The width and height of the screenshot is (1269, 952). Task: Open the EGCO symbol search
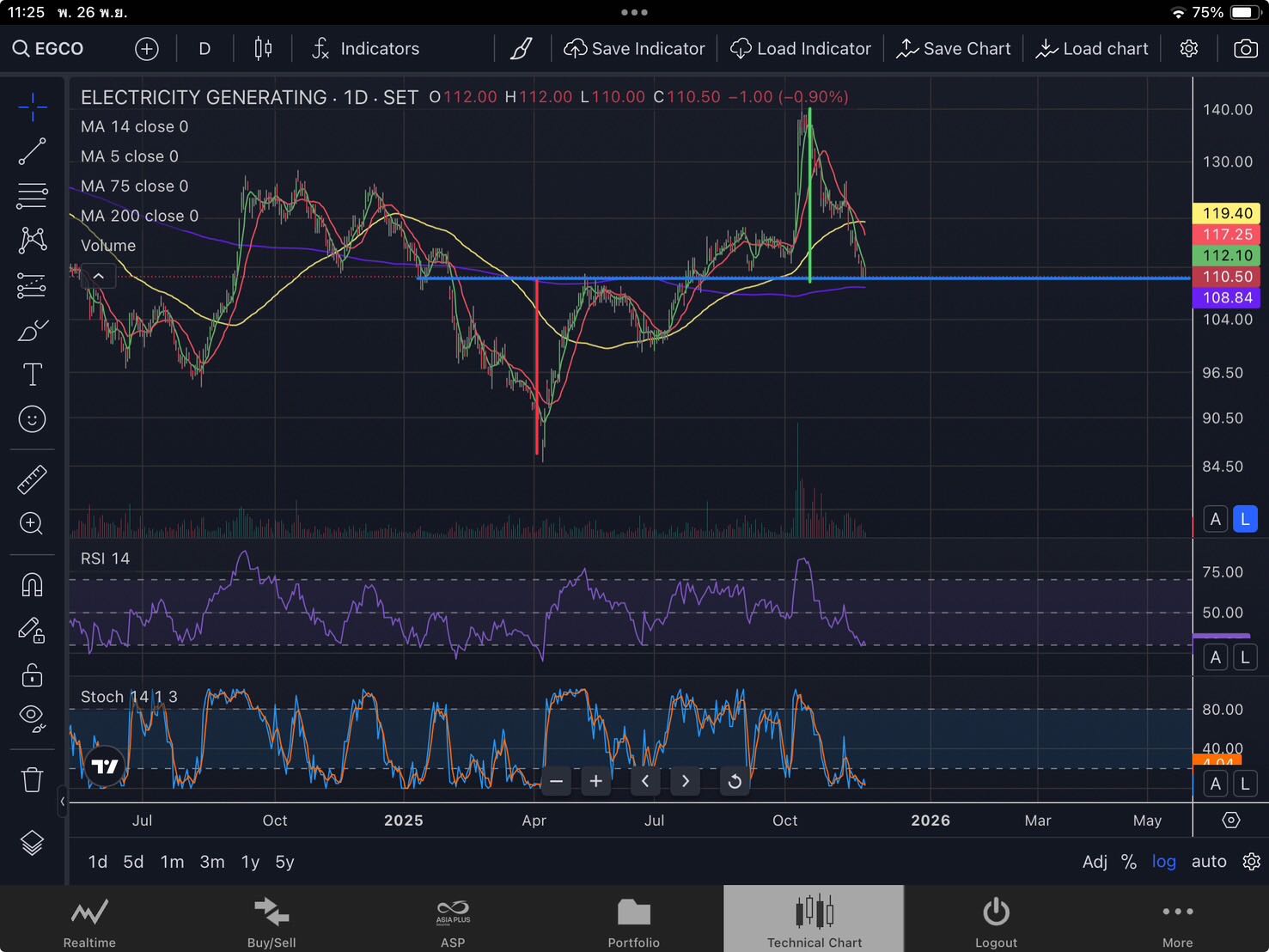(48, 49)
